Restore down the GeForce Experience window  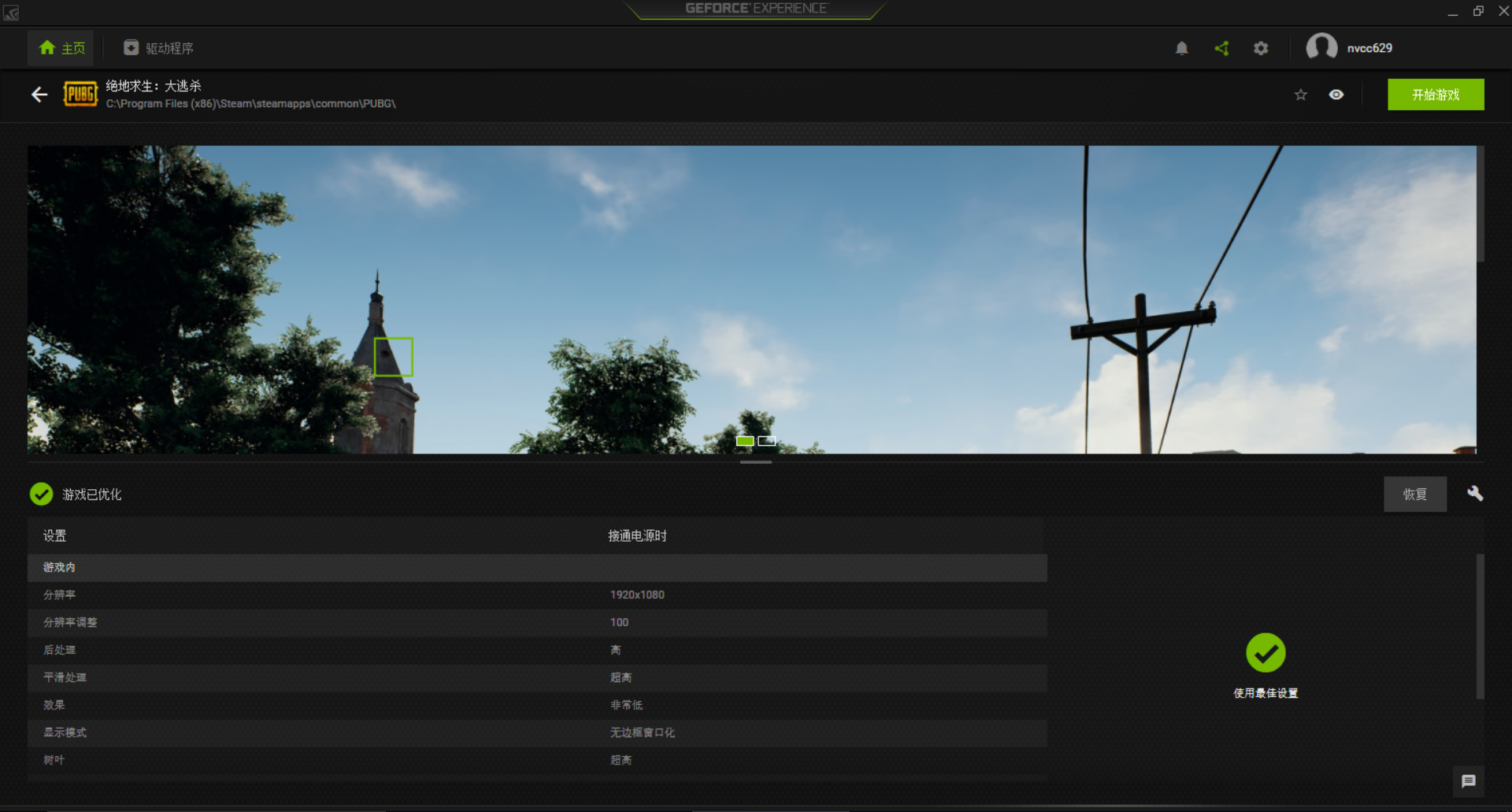[1478, 11]
